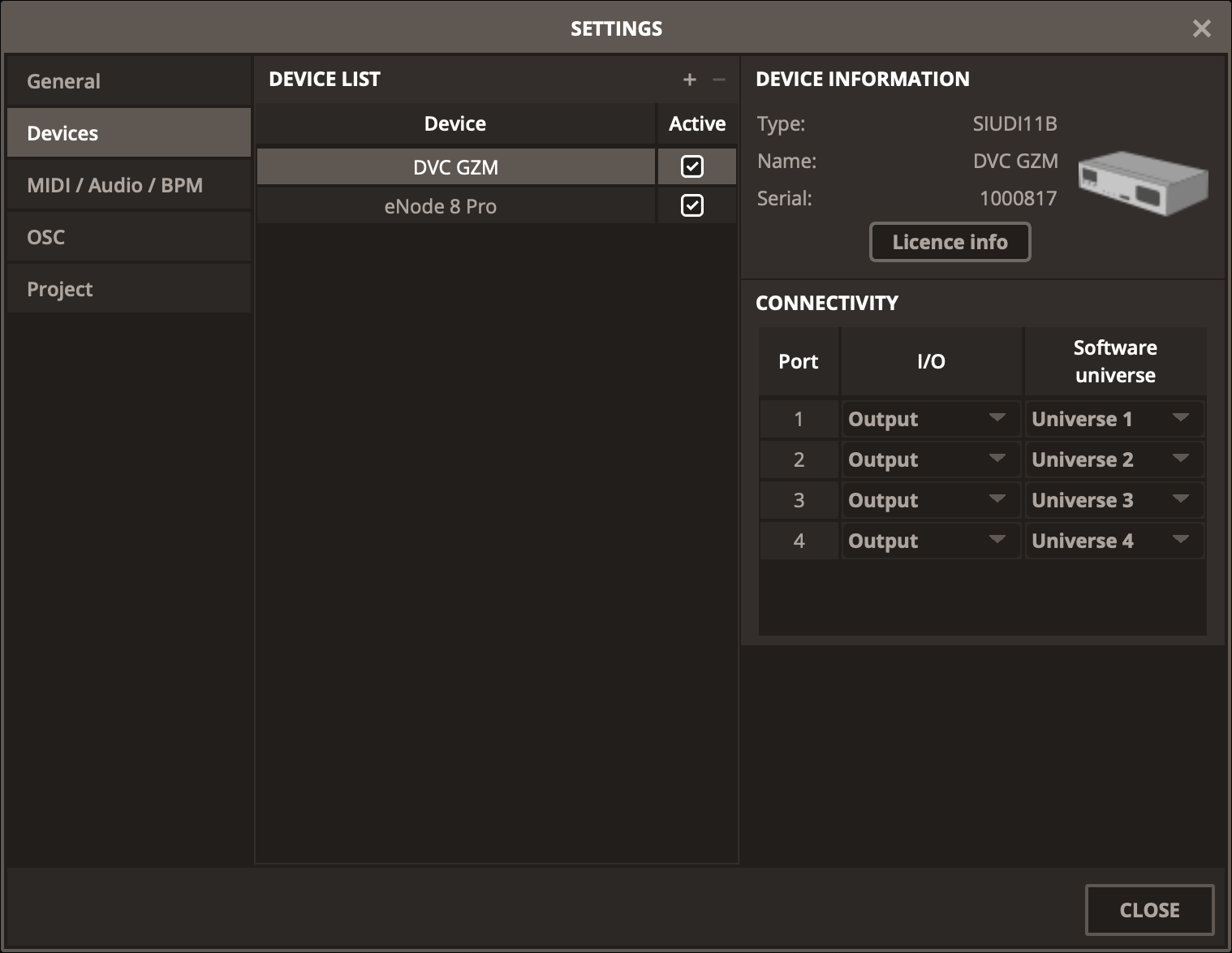The image size is (1232, 953).
Task: Open port 4 I/O dropdown
Action: tap(930, 541)
